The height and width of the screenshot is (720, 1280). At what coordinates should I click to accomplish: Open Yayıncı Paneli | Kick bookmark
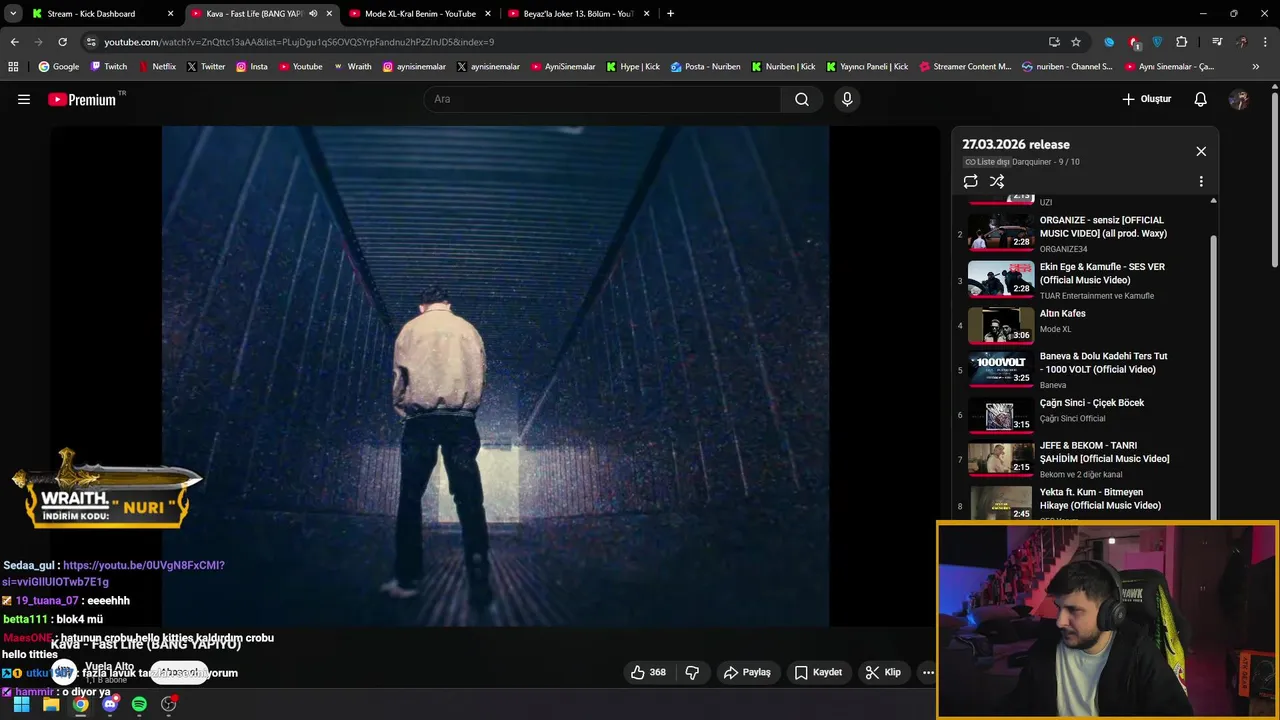click(x=867, y=67)
